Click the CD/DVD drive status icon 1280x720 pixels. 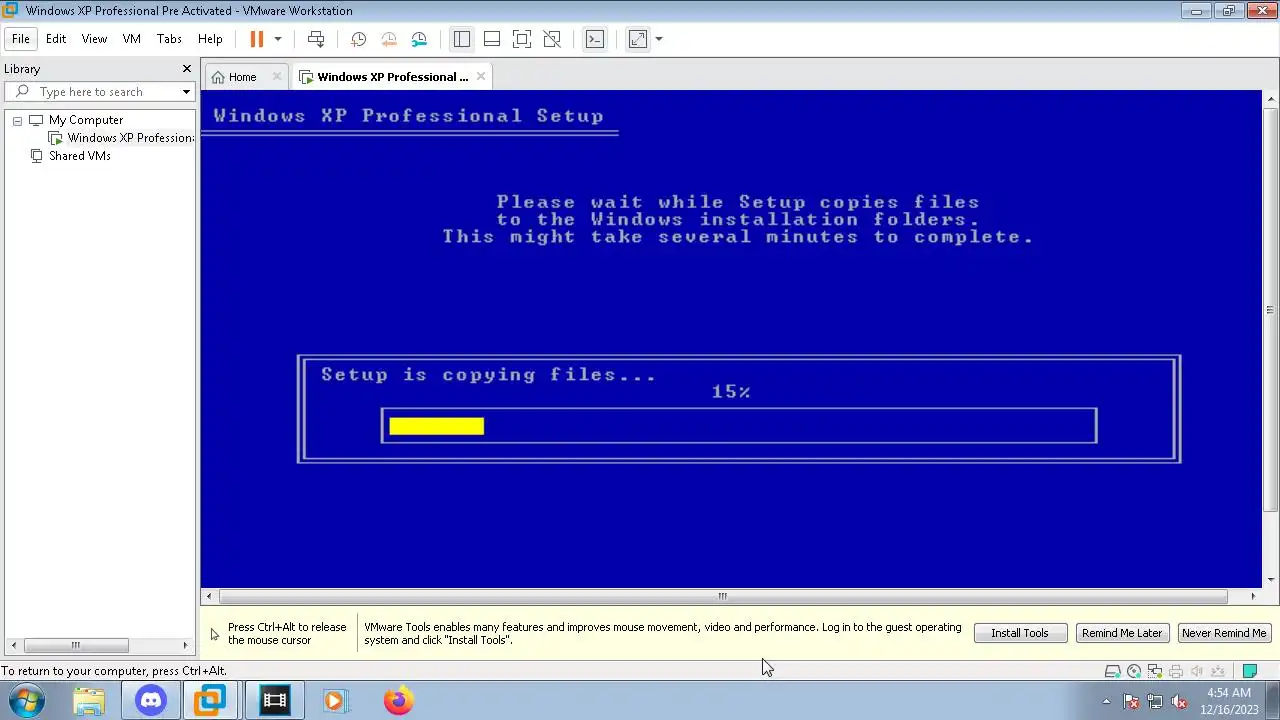pyautogui.click(x=1134, y=671)
